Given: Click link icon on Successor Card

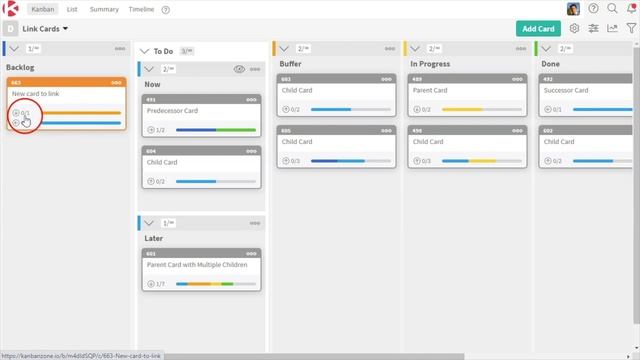Looking at the screenshot, I should pos(548,109).
